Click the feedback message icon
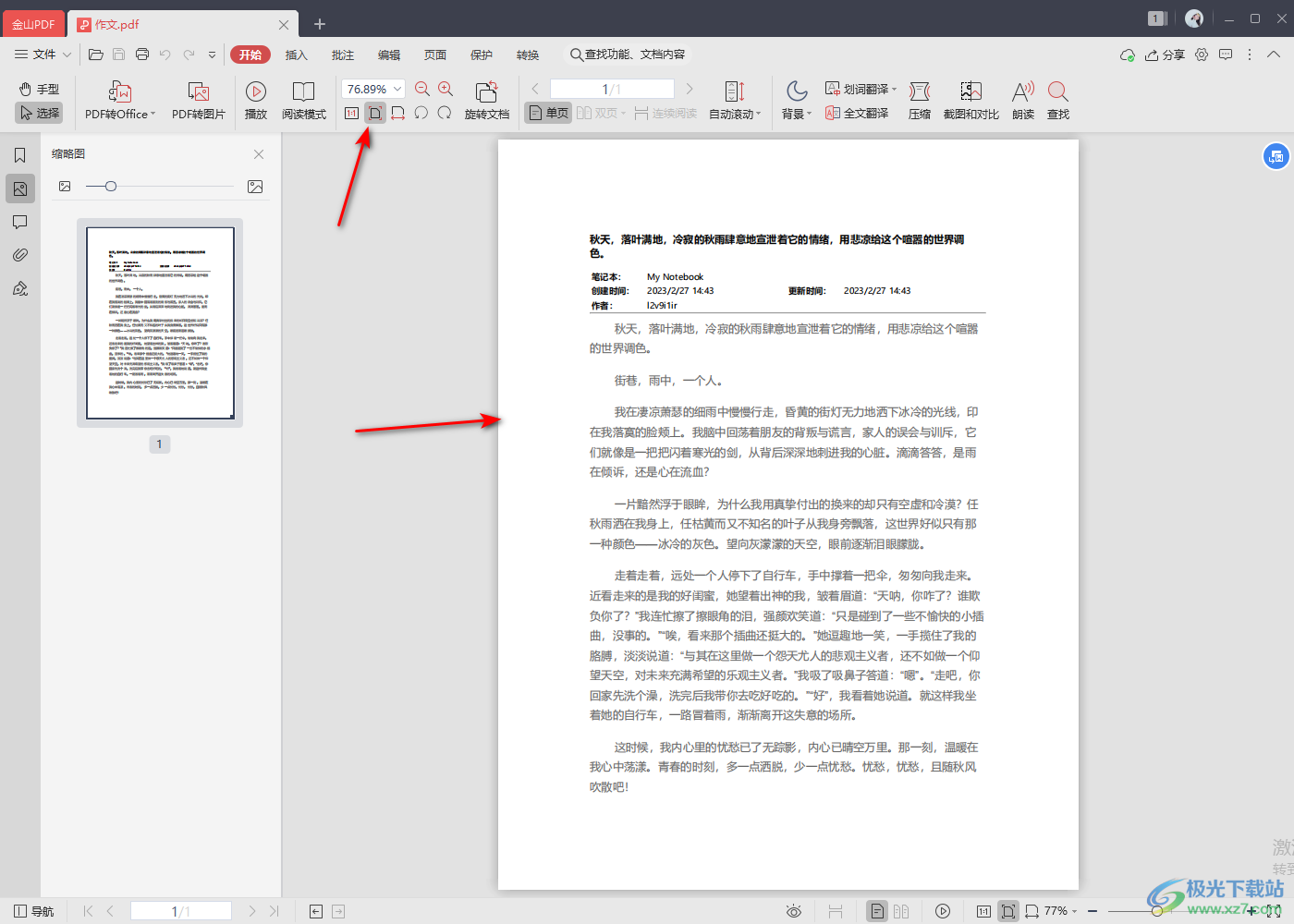The width and height of the screenshot is (1294, 924). pos(1226,55)
